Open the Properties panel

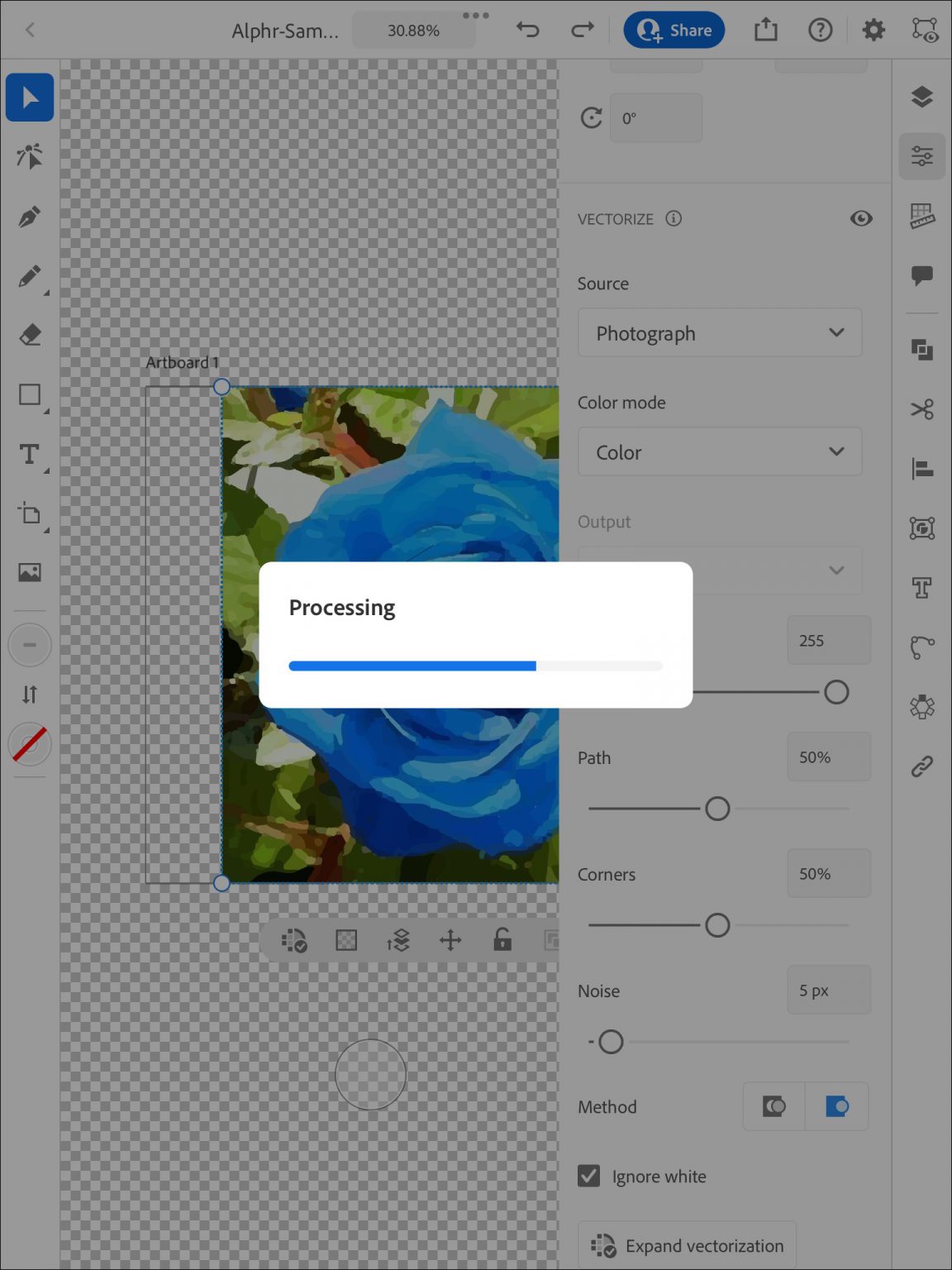pyautogui.click(x=922, y=156)
